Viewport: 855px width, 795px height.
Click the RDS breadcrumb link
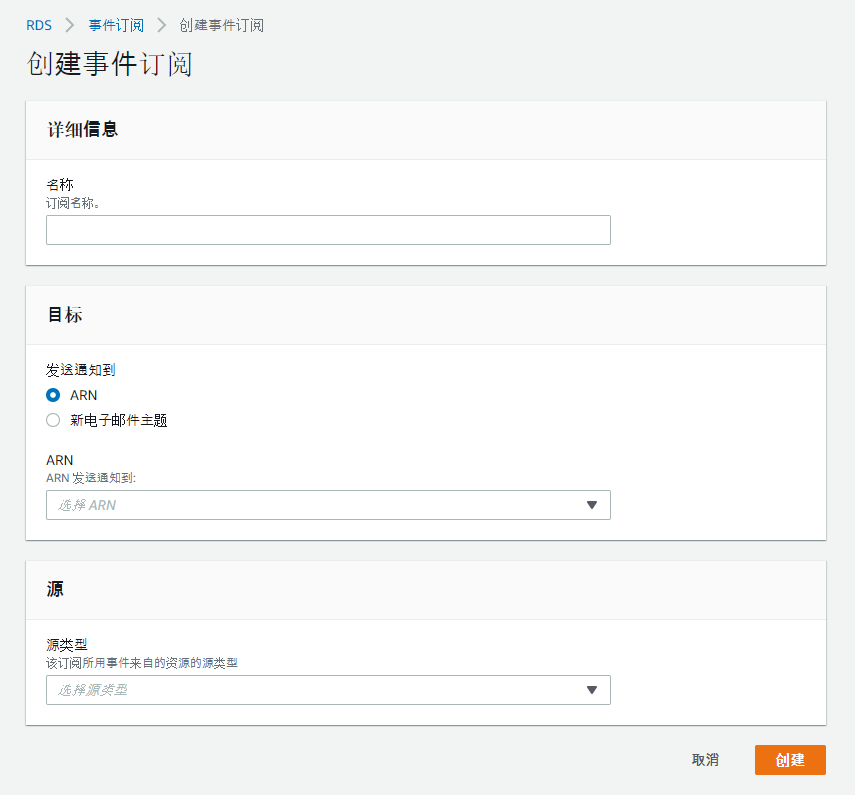[39, 25]
